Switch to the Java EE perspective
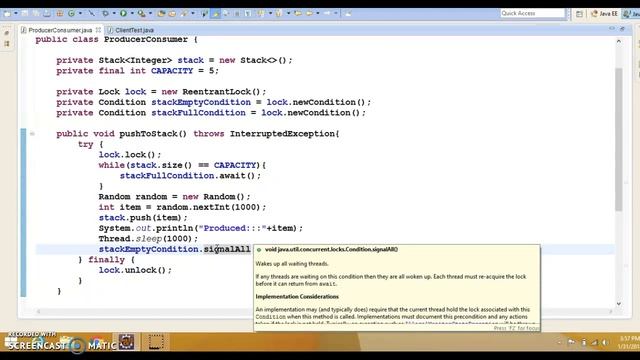The height and width of the screenshot is (360, 640). click(x=604, y=13)
